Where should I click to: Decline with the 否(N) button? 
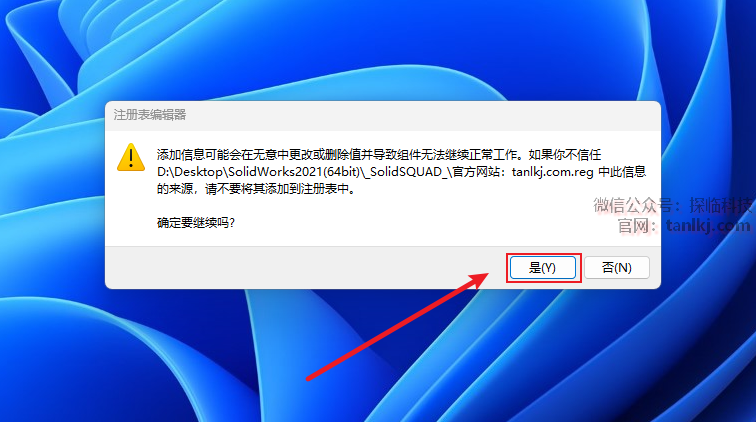[617, 268]
